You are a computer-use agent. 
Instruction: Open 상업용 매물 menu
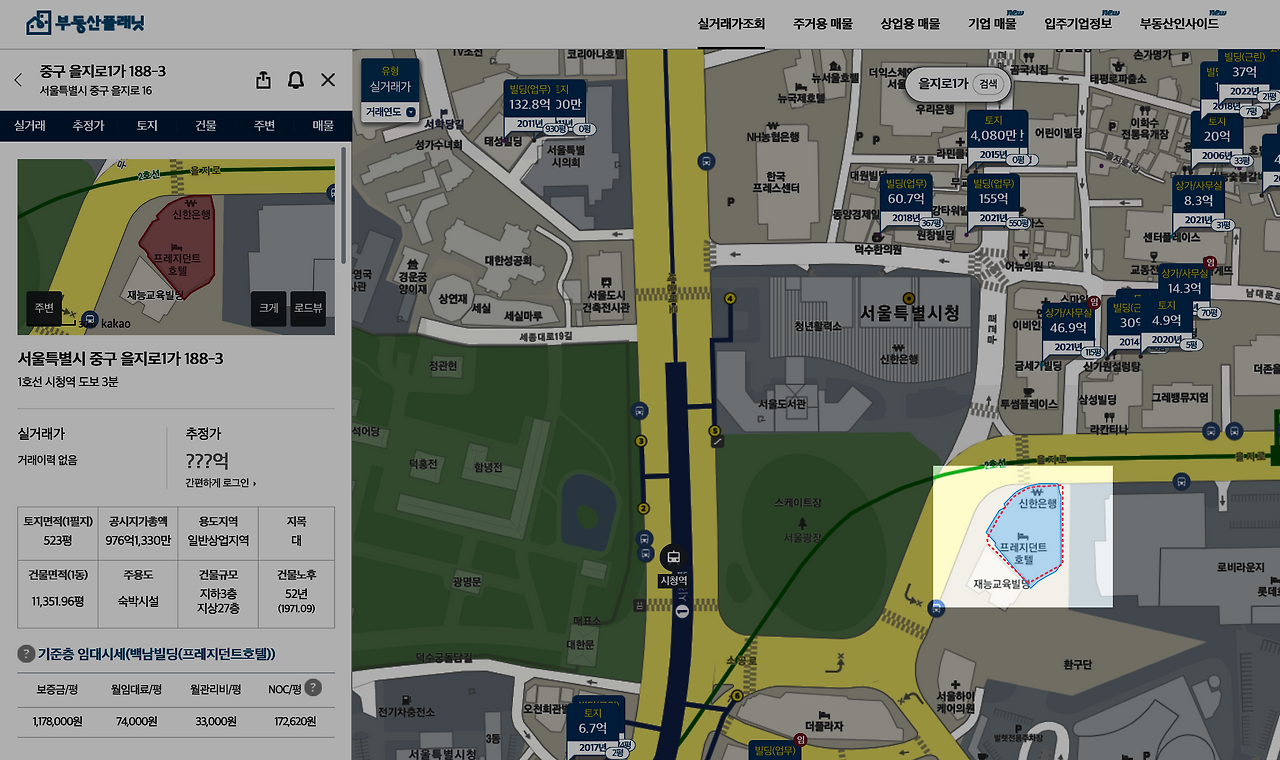click(x=910, y=24)
